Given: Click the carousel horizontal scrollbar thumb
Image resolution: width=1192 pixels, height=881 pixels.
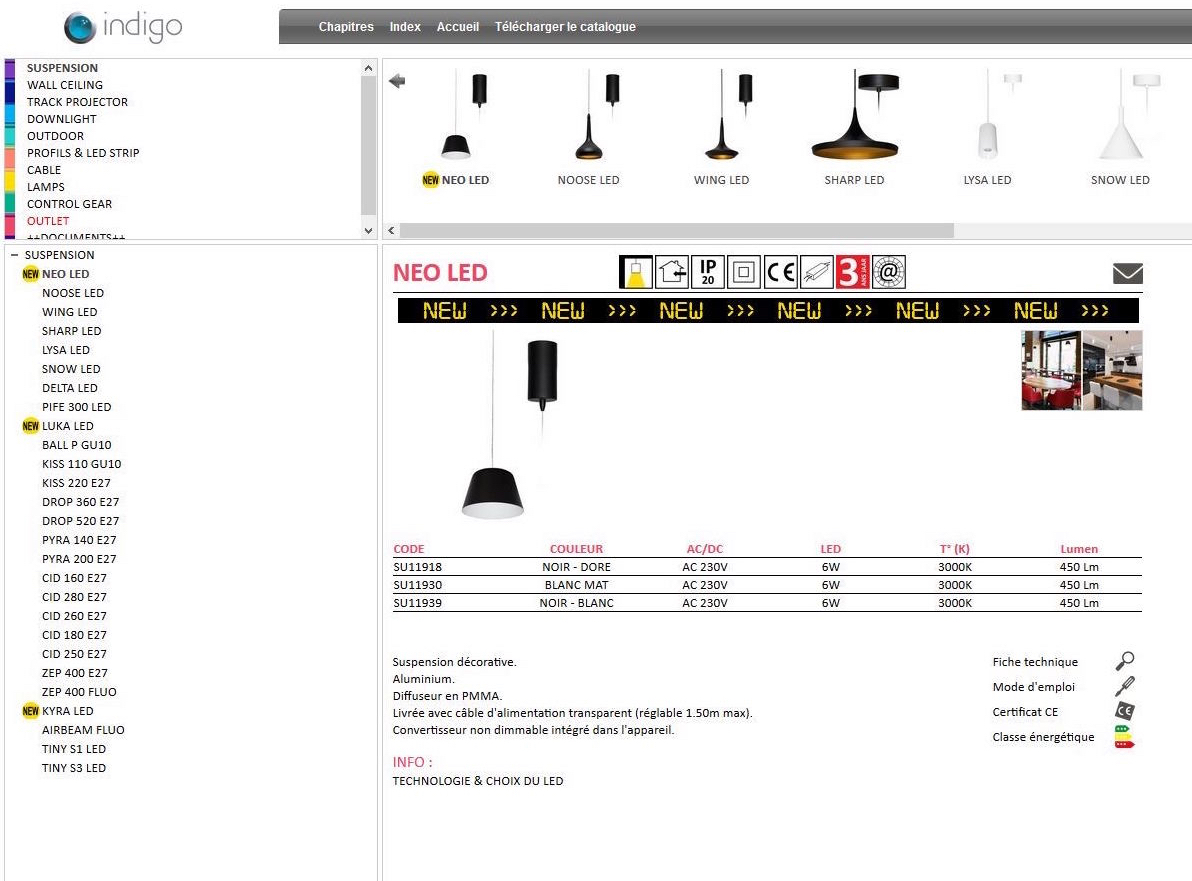Looking at the screenshot, I should coord(677,230).
